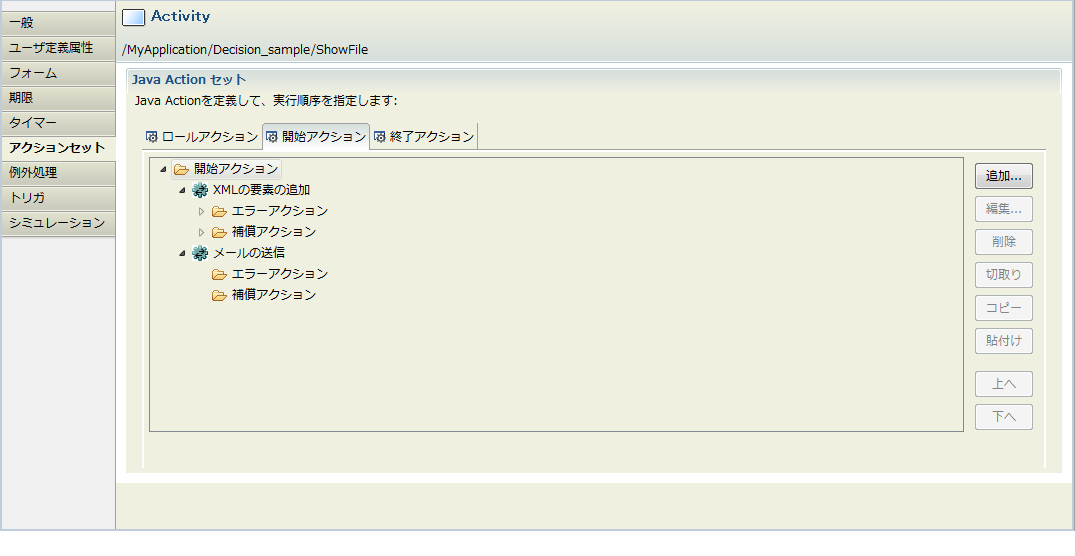
Task: Open the 期限 page
Action: 58,98
